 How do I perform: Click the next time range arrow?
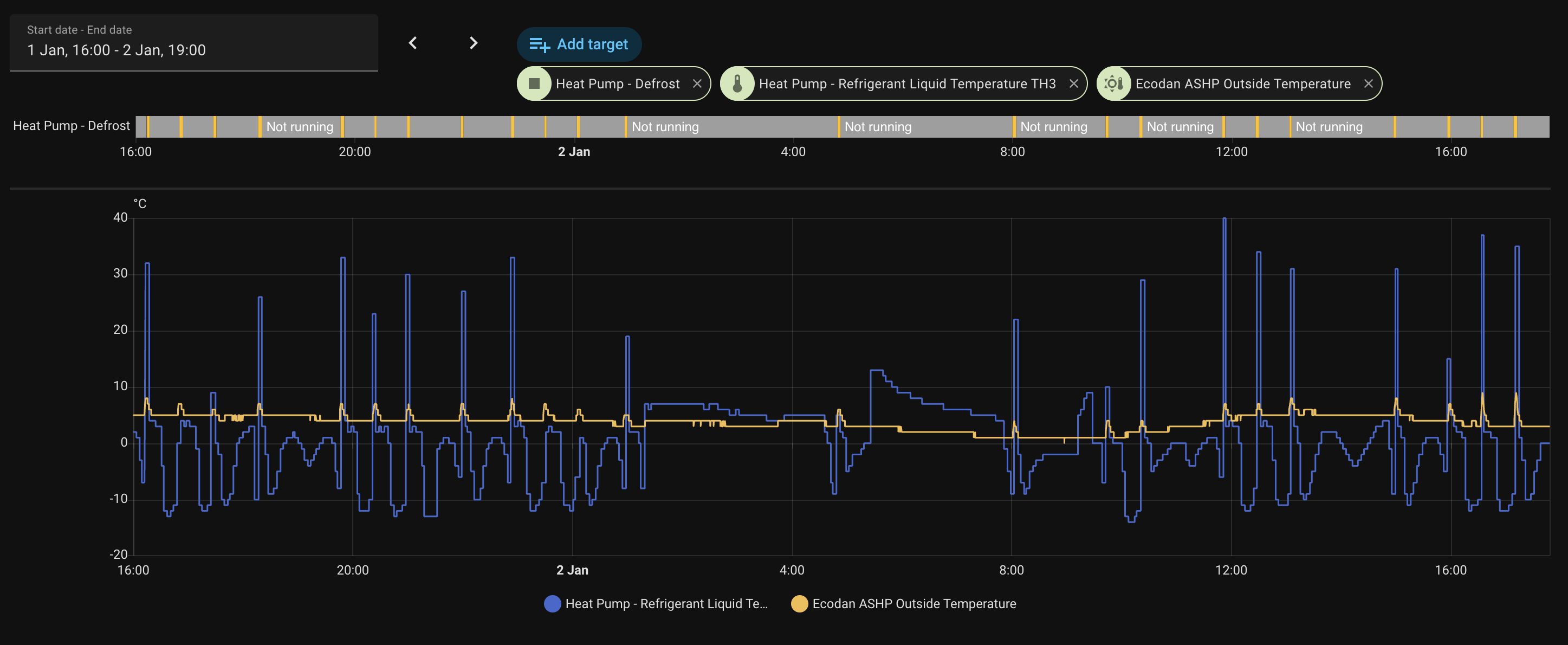pos(473,43)
